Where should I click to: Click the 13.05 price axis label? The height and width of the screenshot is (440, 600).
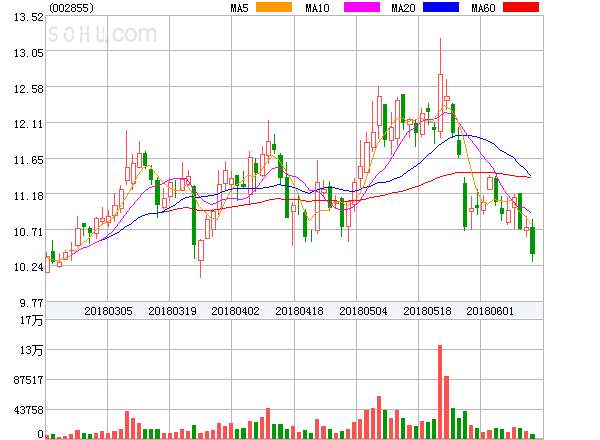point(29,53)
